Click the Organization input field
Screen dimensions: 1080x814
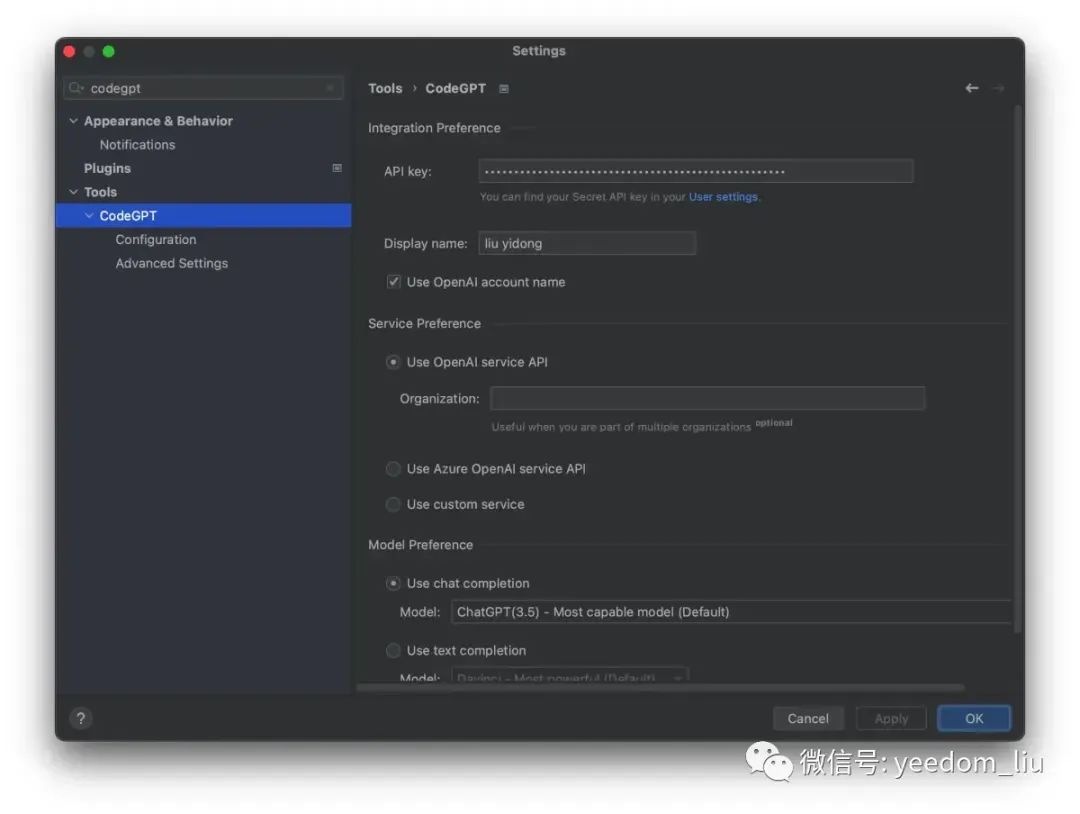[x=707, y=398]
